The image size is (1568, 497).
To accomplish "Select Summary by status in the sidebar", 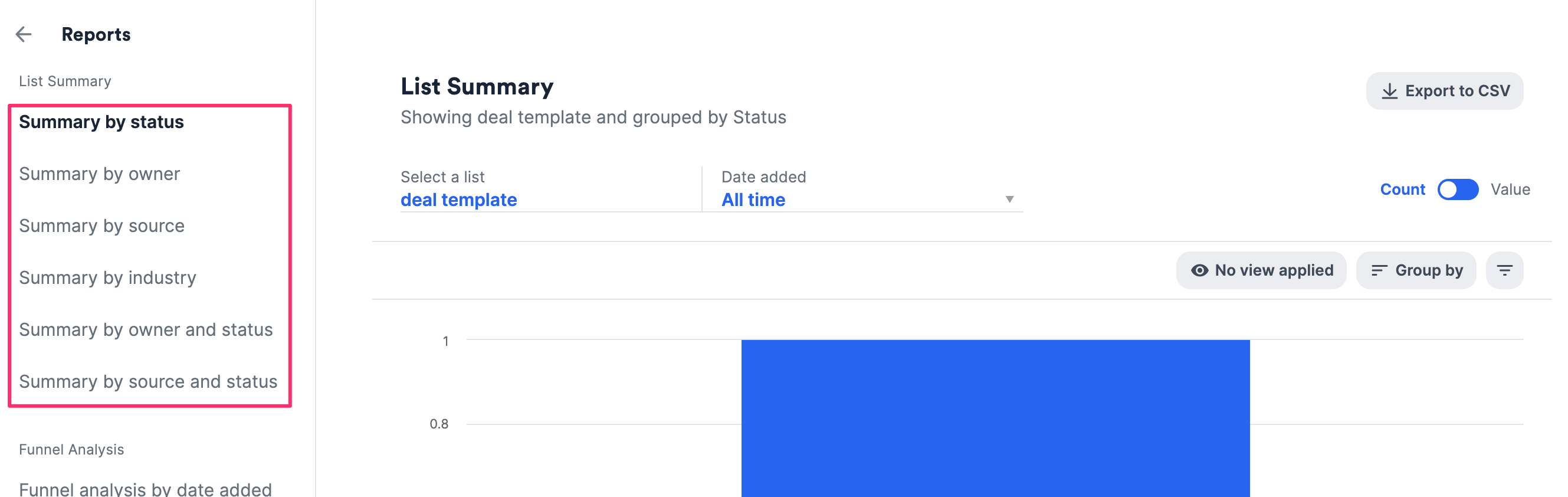I will [101, 121].
